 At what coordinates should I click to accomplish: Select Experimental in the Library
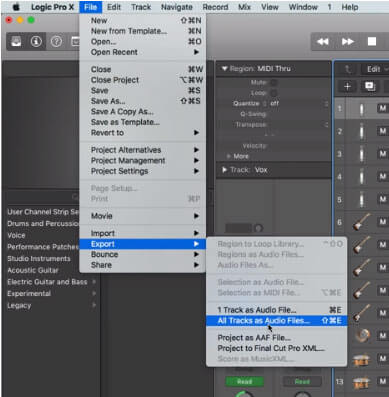[29, 294]
